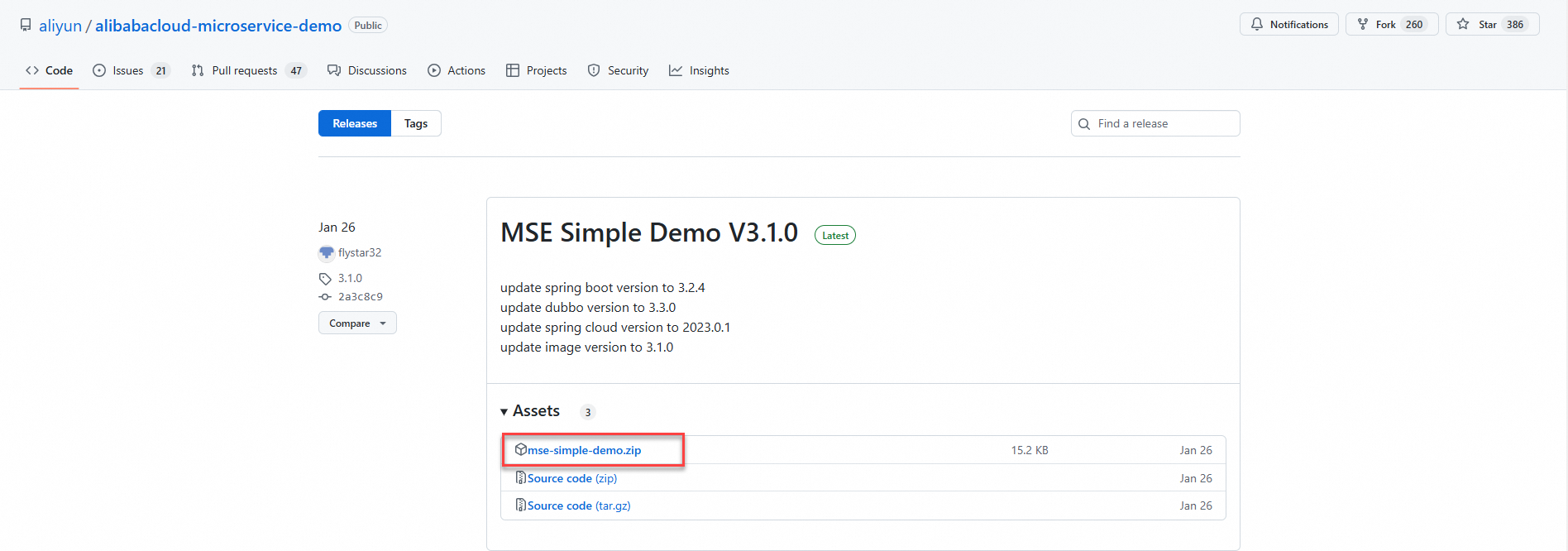The image size is (1568, 551).
Task: Click the Pull requests counter badge 47
Action: click(296, 70)
